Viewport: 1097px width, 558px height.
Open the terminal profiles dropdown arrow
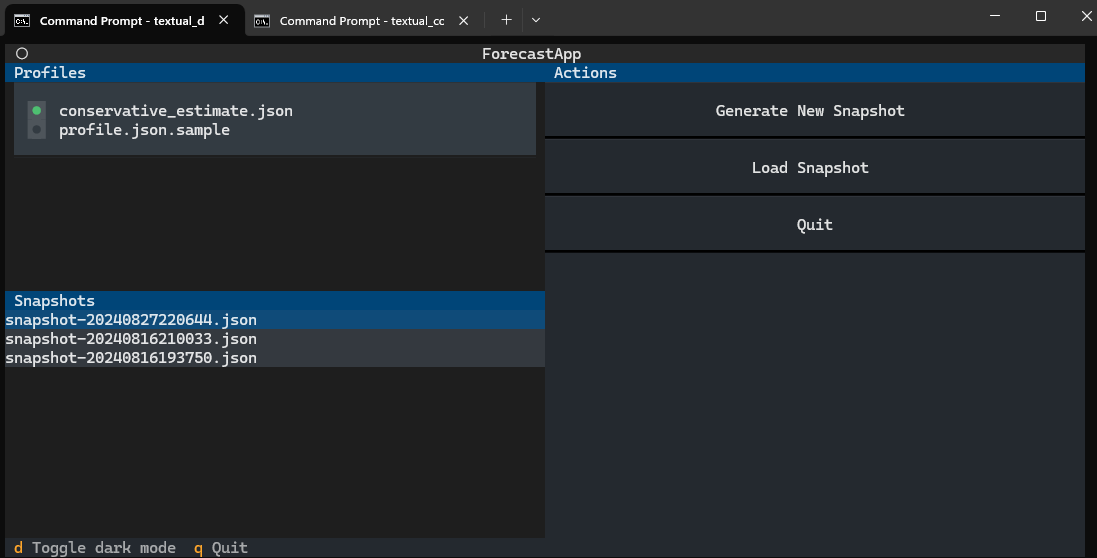[536, 20]
